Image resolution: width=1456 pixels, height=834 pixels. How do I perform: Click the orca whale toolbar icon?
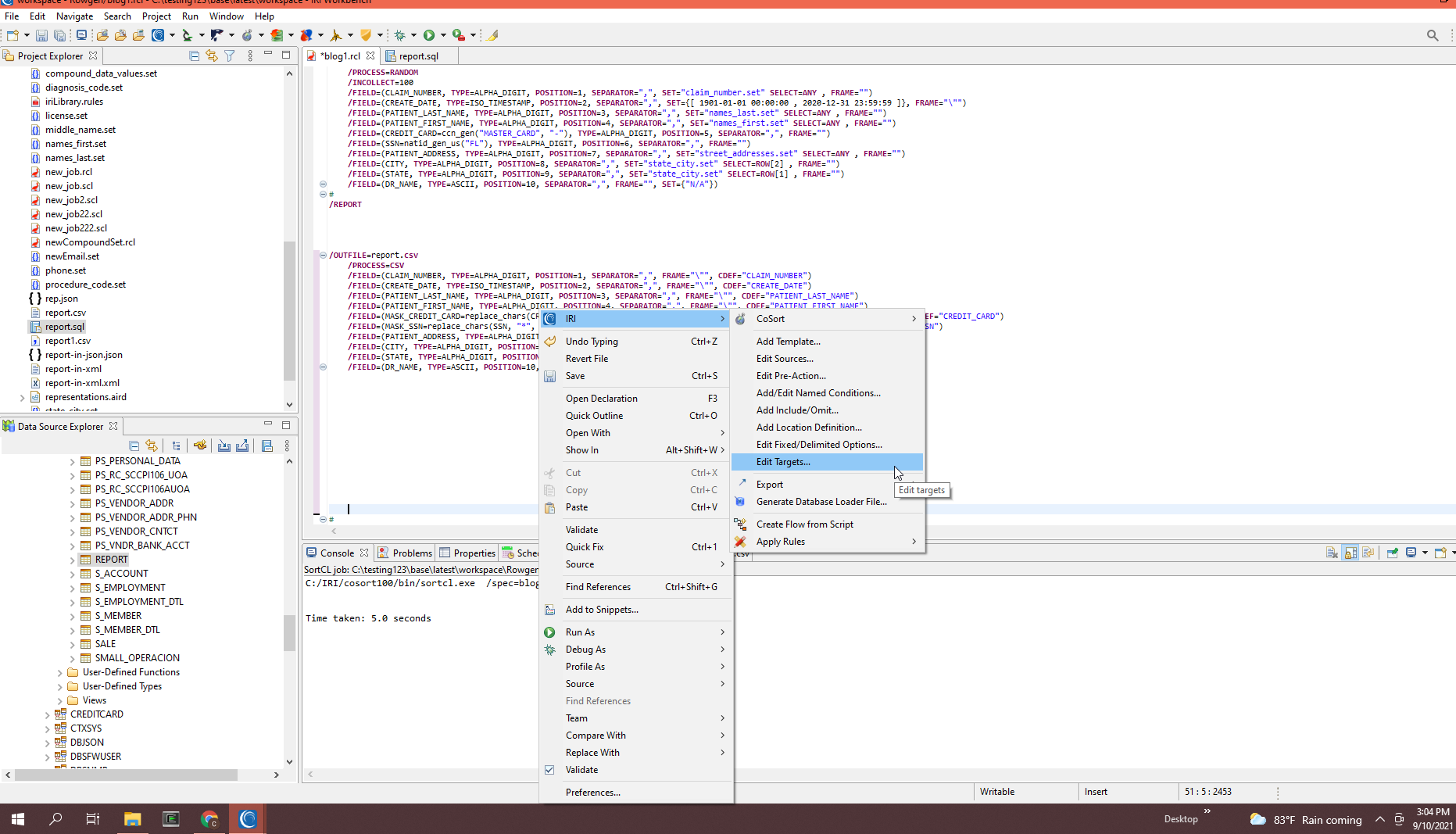pos(216,35)
